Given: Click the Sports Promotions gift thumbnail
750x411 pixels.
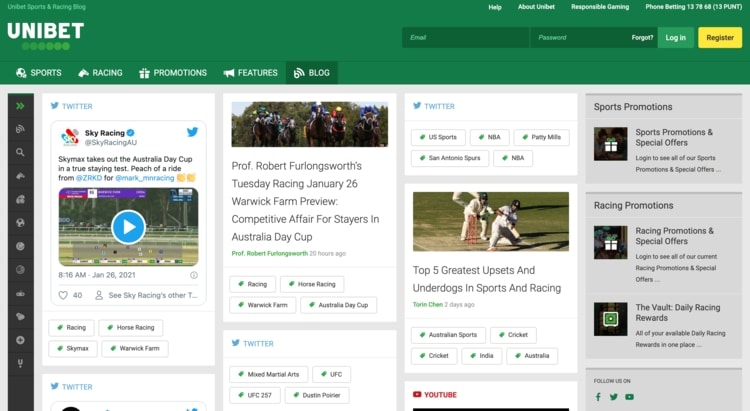Looking at the screenshot, I should [610, 144].
